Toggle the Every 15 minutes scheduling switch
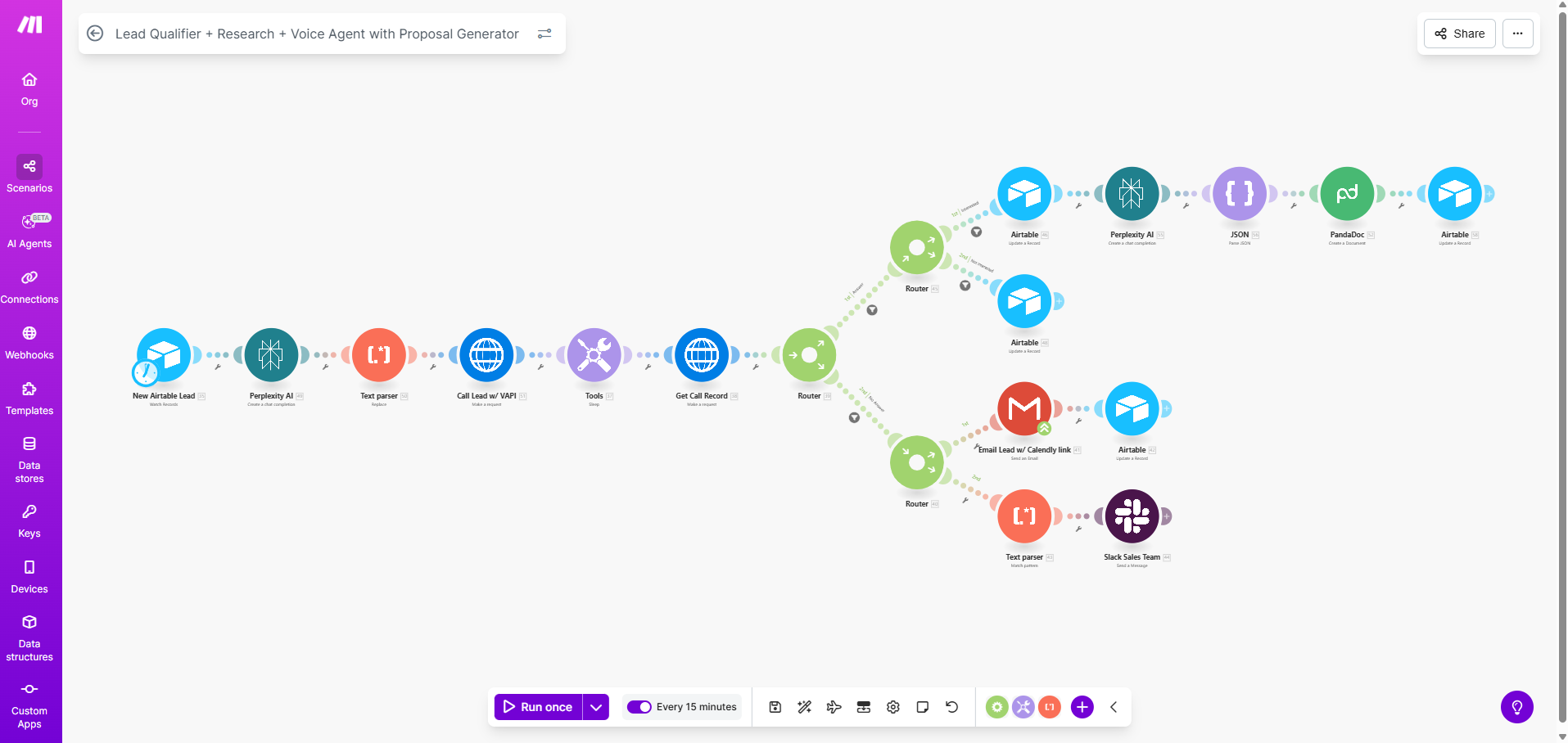Image resolution: width=1568 pixels, height=743 pixels. click(x=639, y=707)
